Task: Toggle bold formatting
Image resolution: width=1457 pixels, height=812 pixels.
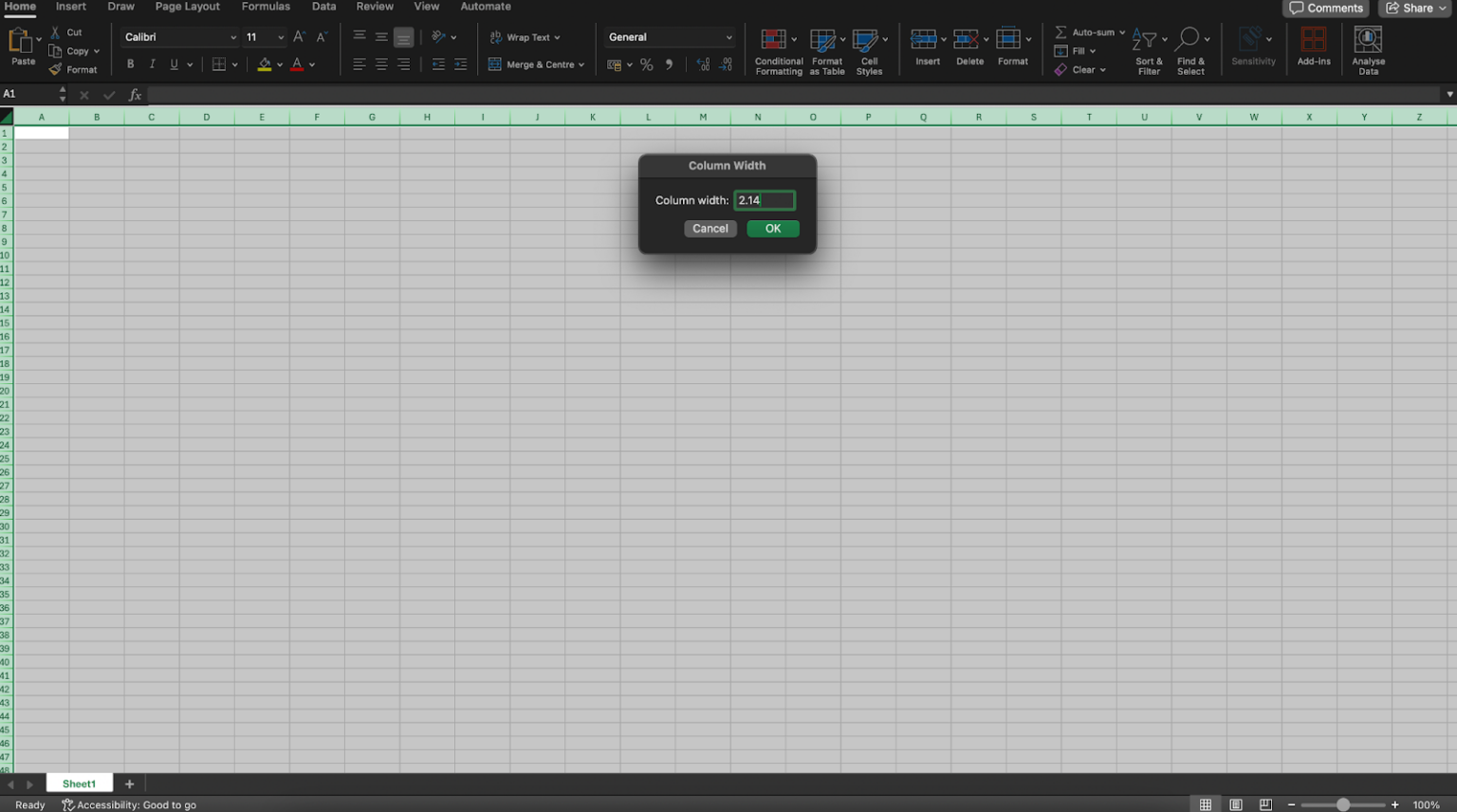Action: tap(130, 65)
